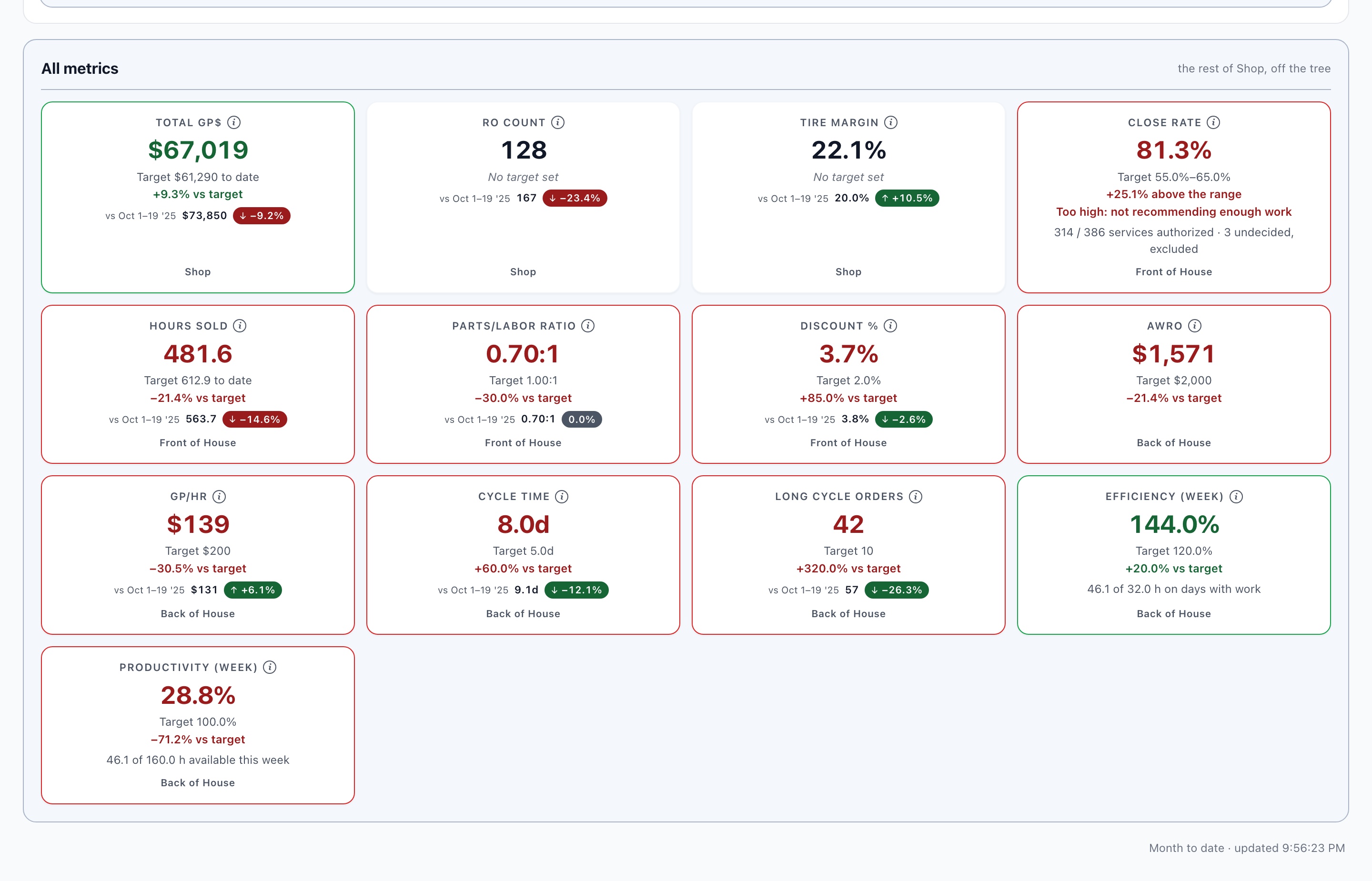Select the AWRO value $1,571
This screenshot has height=881, width=1372.
1173,354
